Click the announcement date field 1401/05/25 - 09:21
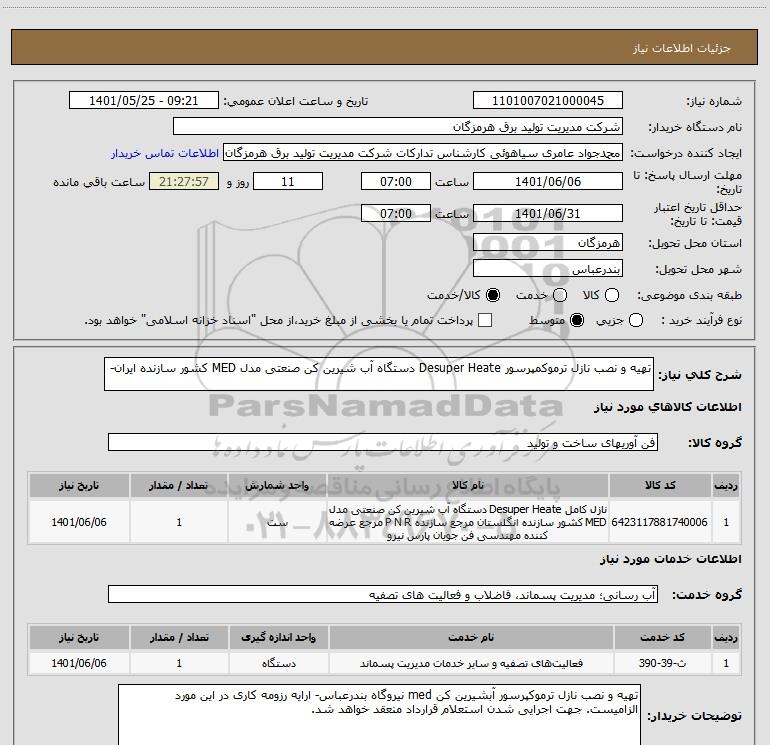The height and width of the screenshot is (745, 770). click(143, 100)
